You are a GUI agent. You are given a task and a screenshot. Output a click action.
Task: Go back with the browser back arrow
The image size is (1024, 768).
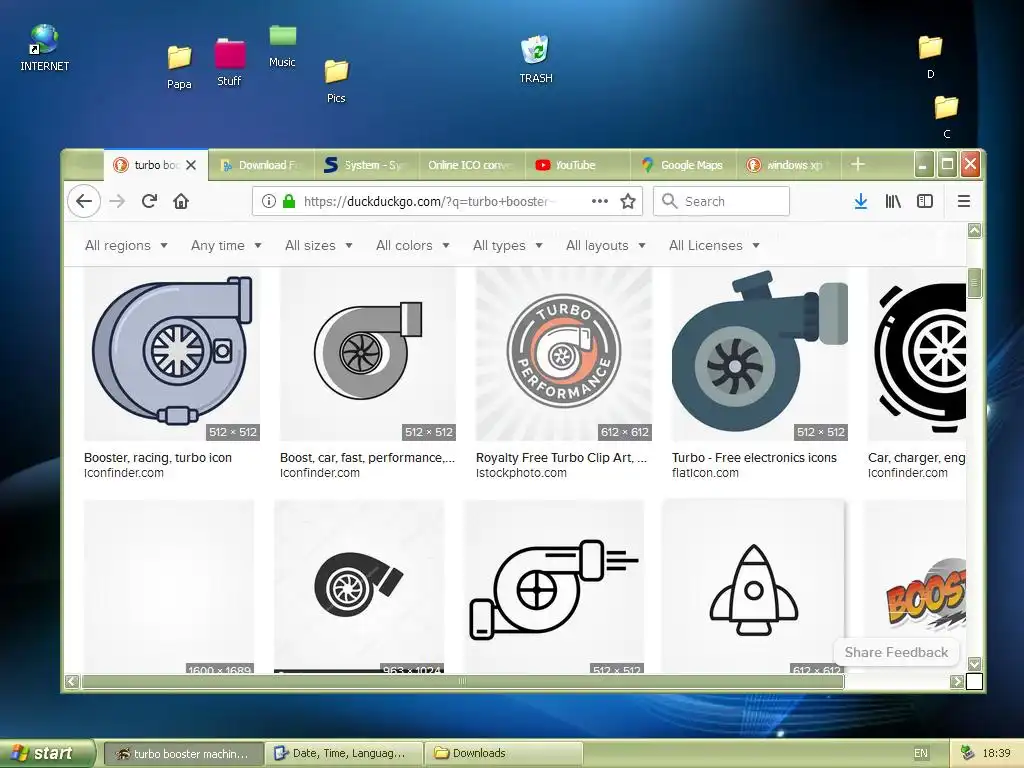click(84, 201)
